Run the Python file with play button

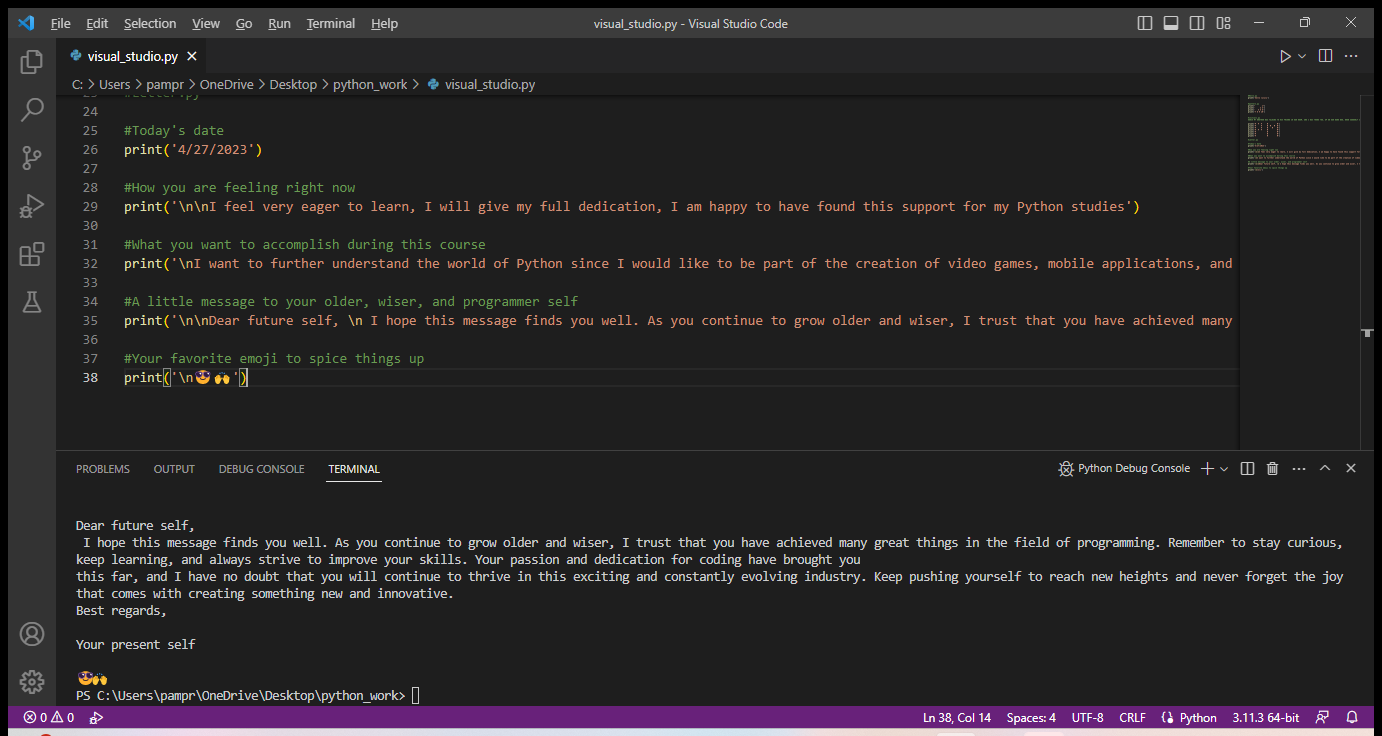[x=1285, y=57]
